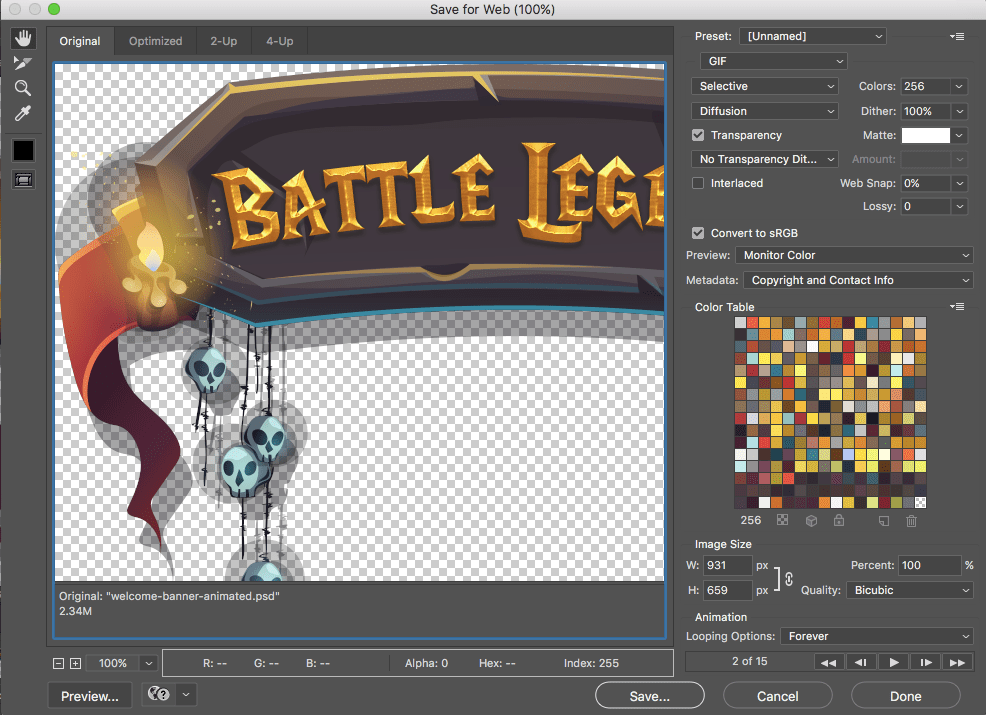
Task: Open the Diffusion dither method dropdown
Action: coord(765,111)
